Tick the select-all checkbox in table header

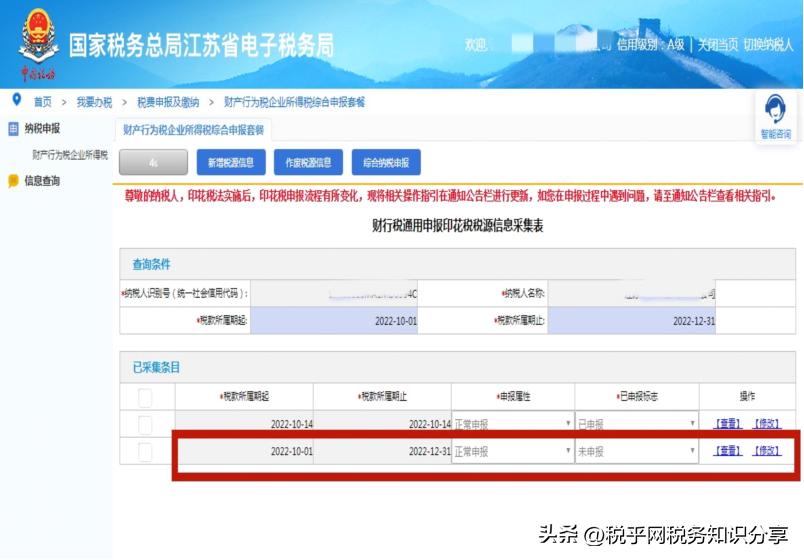[x=145, y=397]
